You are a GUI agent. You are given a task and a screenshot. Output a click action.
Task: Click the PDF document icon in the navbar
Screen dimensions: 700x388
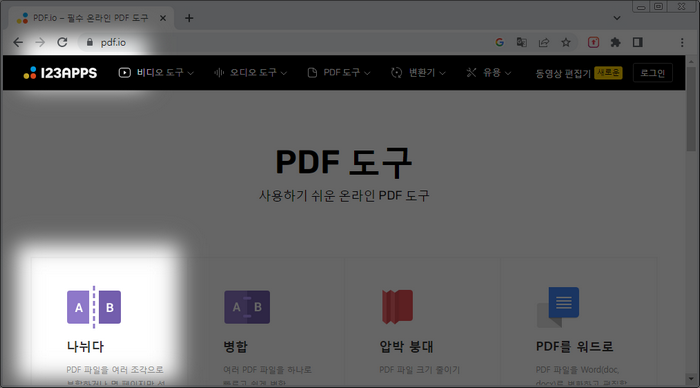(x=312, y=73)
